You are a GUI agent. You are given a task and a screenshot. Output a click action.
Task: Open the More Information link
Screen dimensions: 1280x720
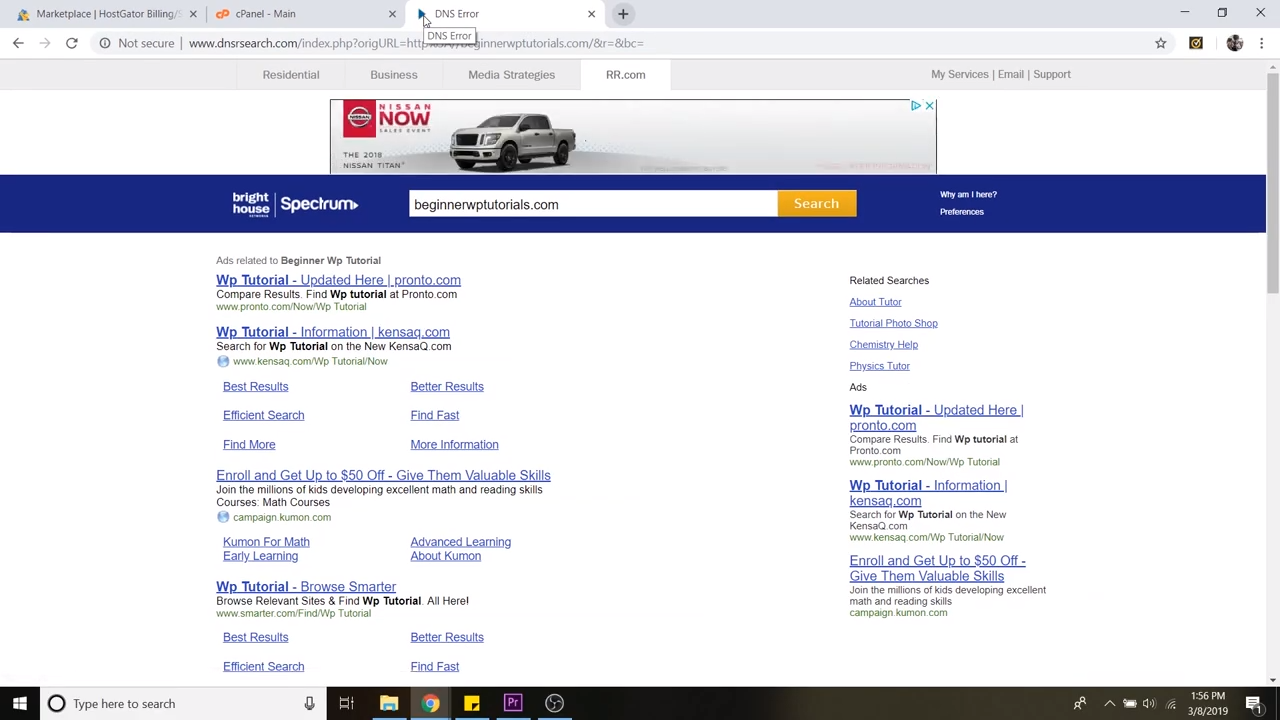(454, 445)
